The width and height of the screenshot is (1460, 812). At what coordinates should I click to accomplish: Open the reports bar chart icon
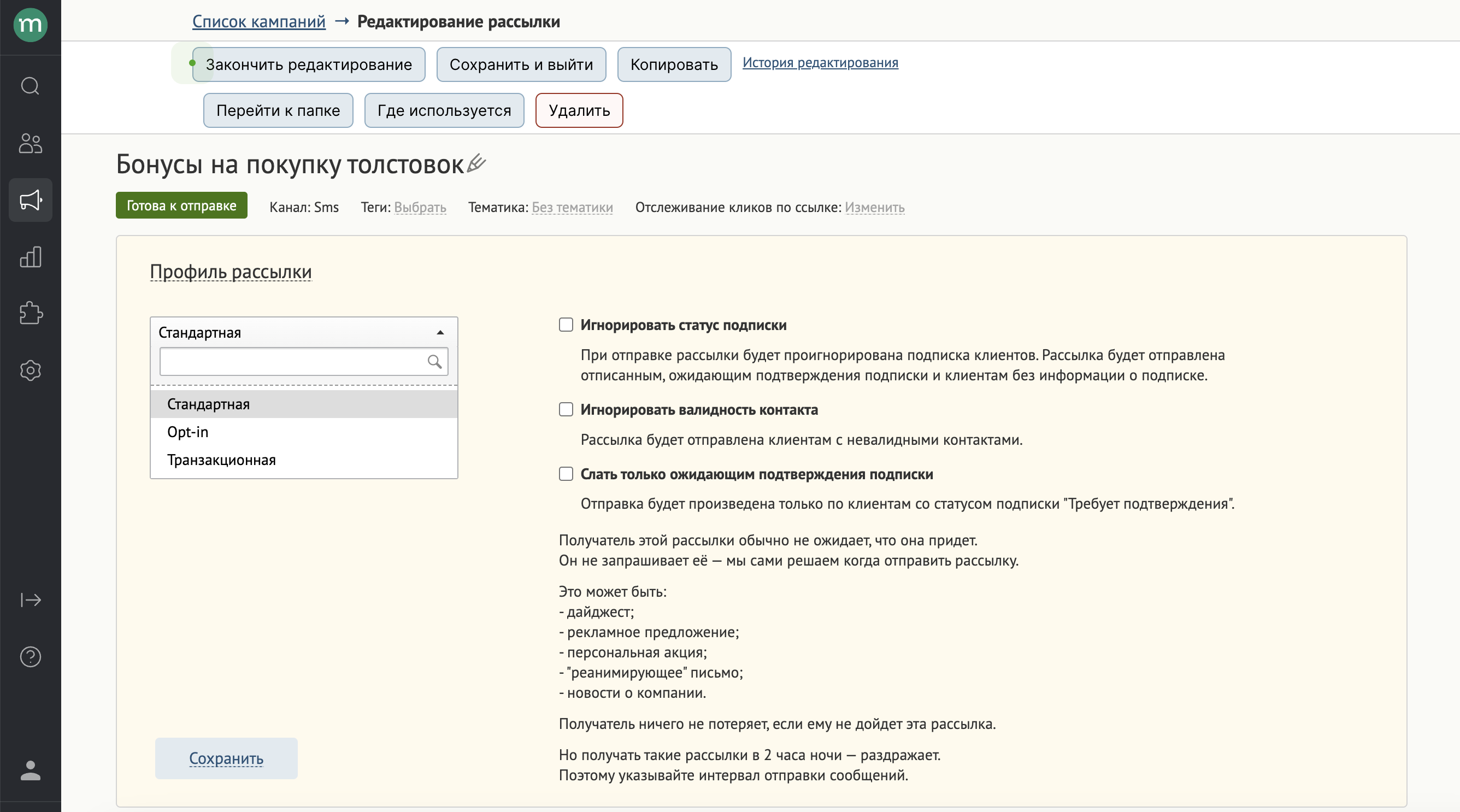(x=30, y=257)
